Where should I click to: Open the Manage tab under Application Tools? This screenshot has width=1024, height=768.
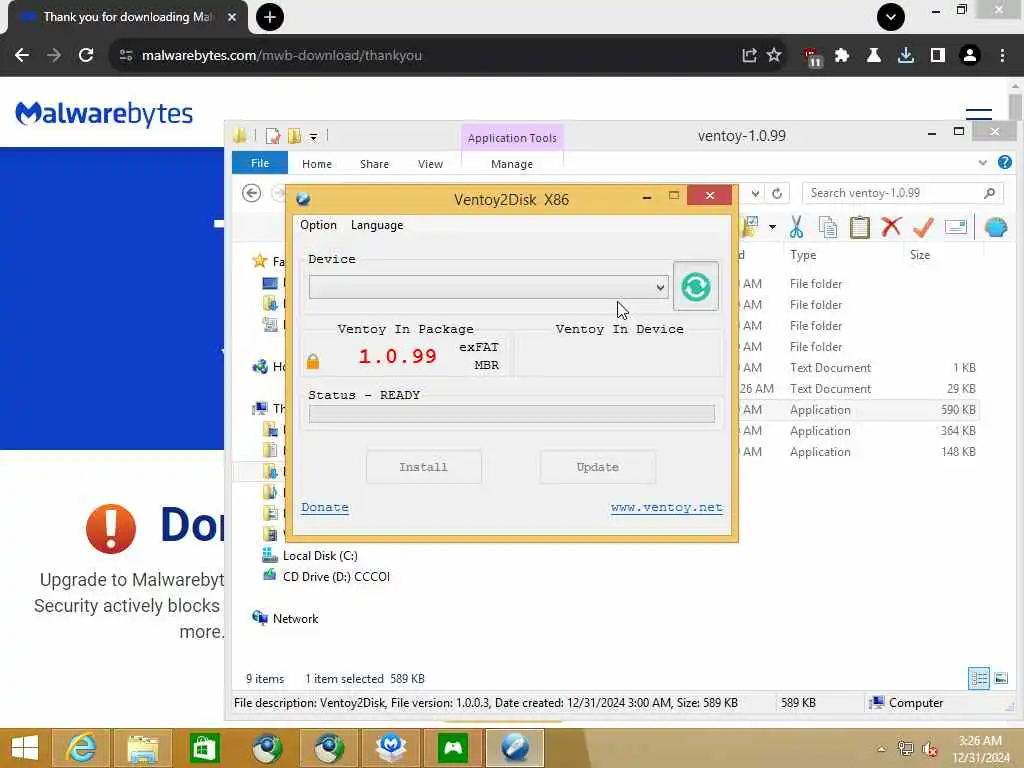[512, 164]
